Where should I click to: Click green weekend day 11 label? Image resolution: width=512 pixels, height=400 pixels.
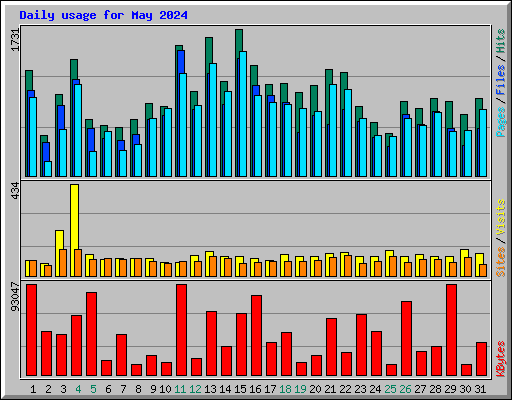coord(180,389)
